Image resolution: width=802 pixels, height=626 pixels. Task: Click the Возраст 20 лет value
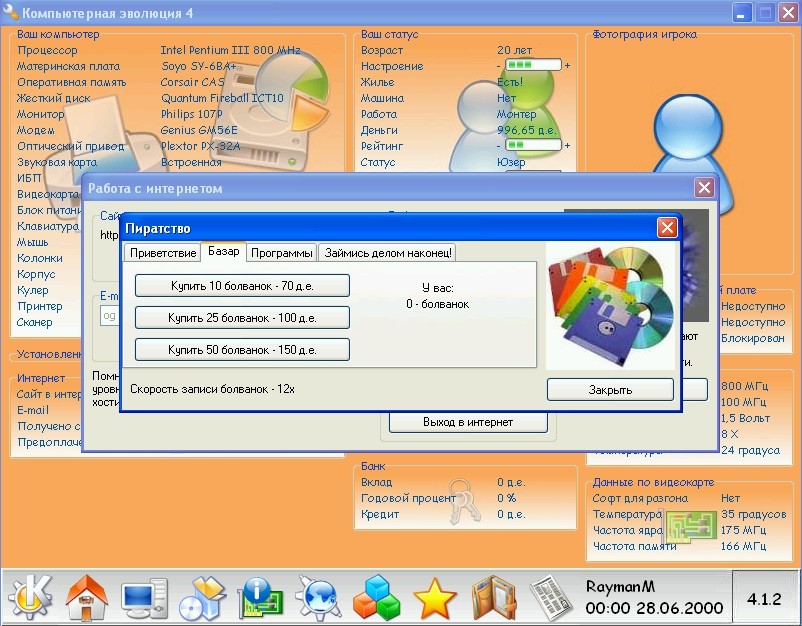point(515,50)
